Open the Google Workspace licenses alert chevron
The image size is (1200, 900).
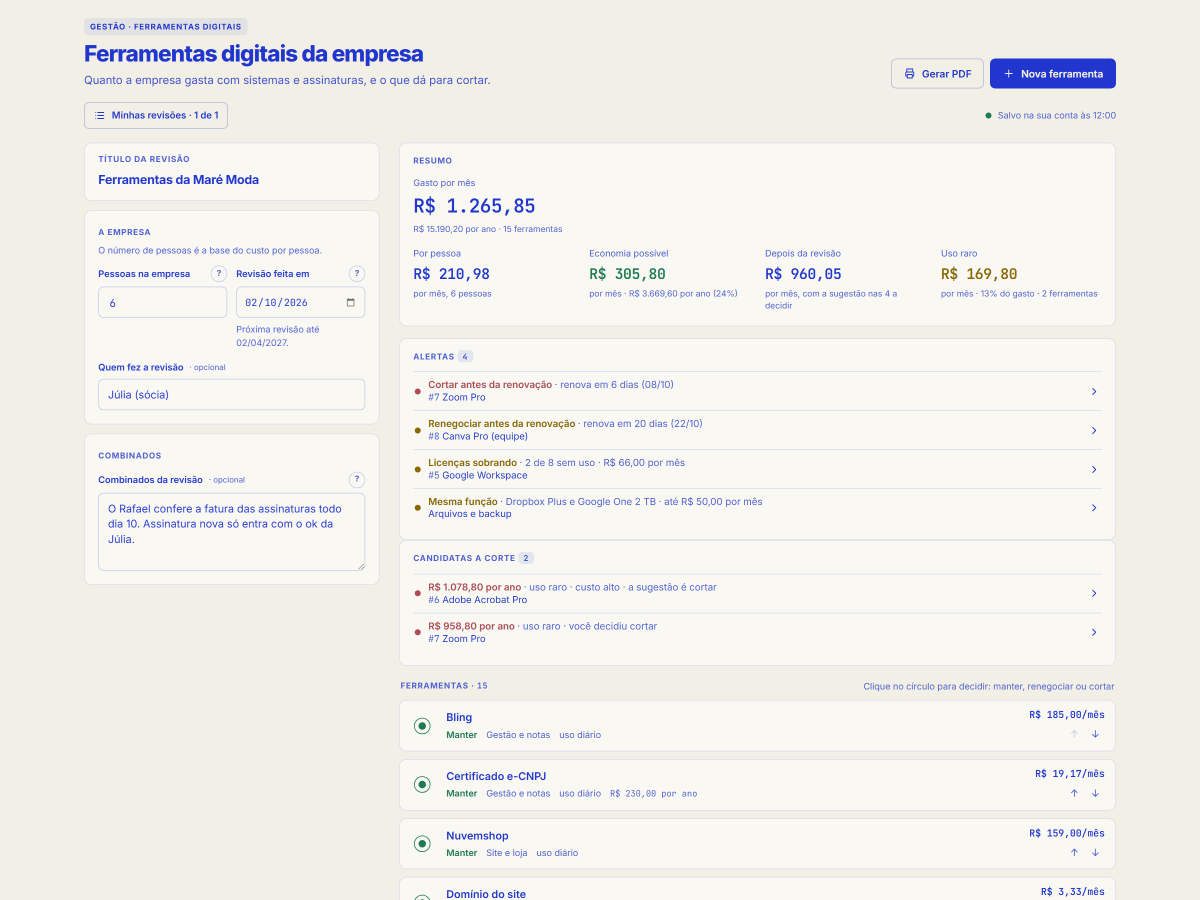click(x=1094, y=469)
